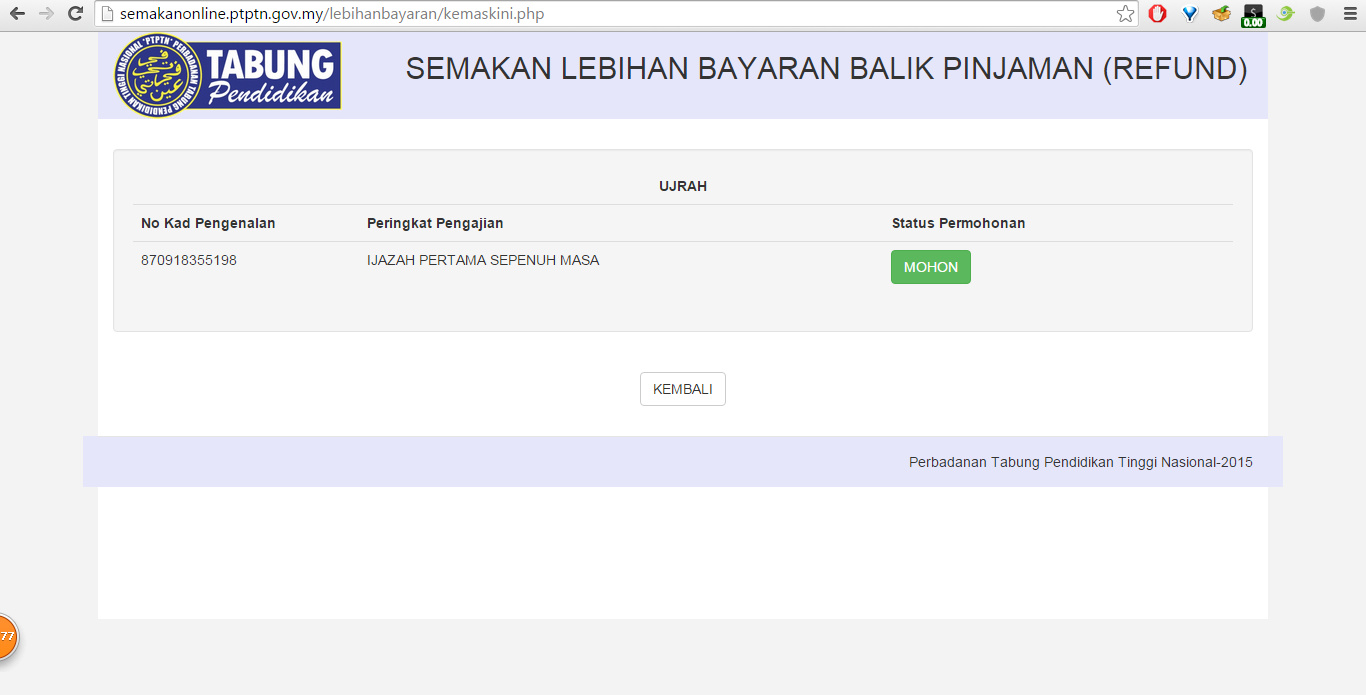Bookmark this page with the star
Viewport: 1366px width, 695px height.
tap(1125, 14)
